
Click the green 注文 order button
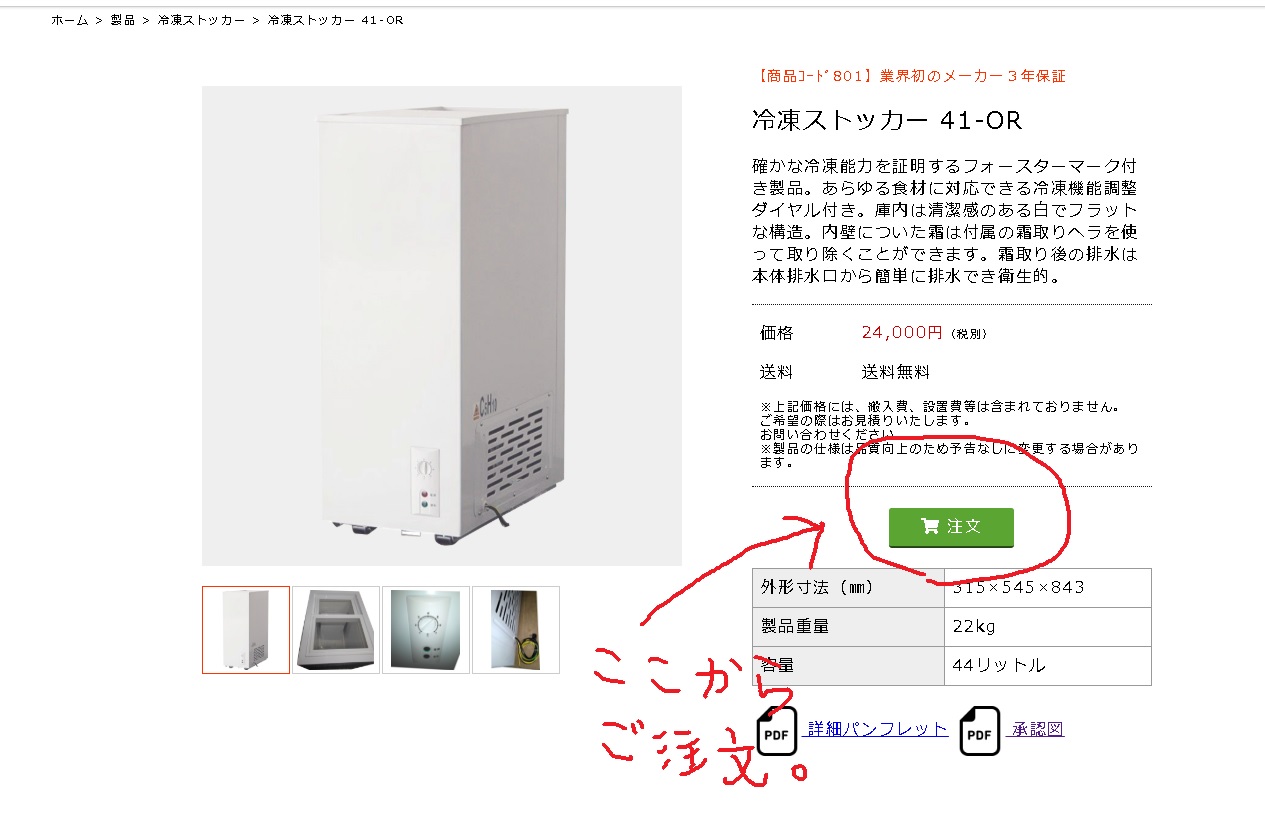pos(951,527)
